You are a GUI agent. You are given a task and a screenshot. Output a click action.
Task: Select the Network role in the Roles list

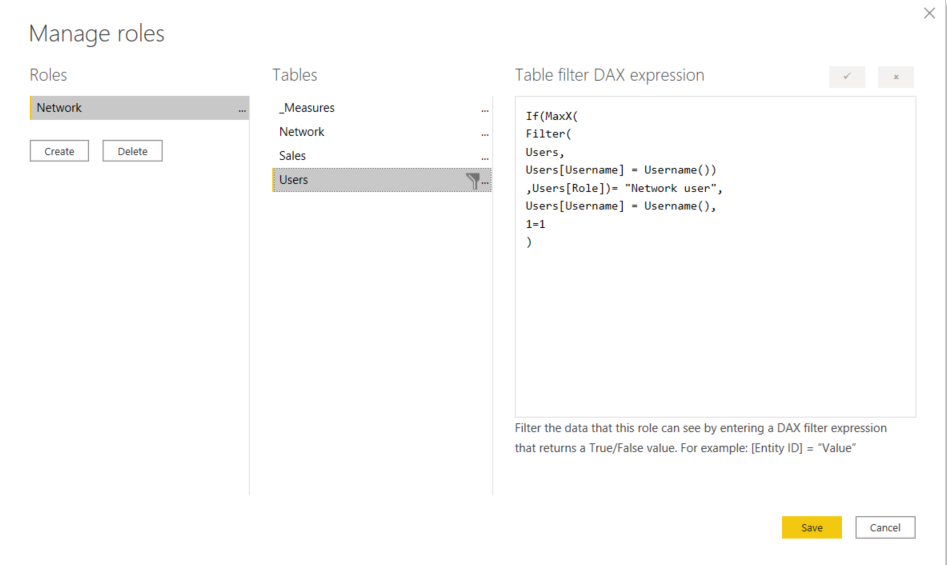140,108
